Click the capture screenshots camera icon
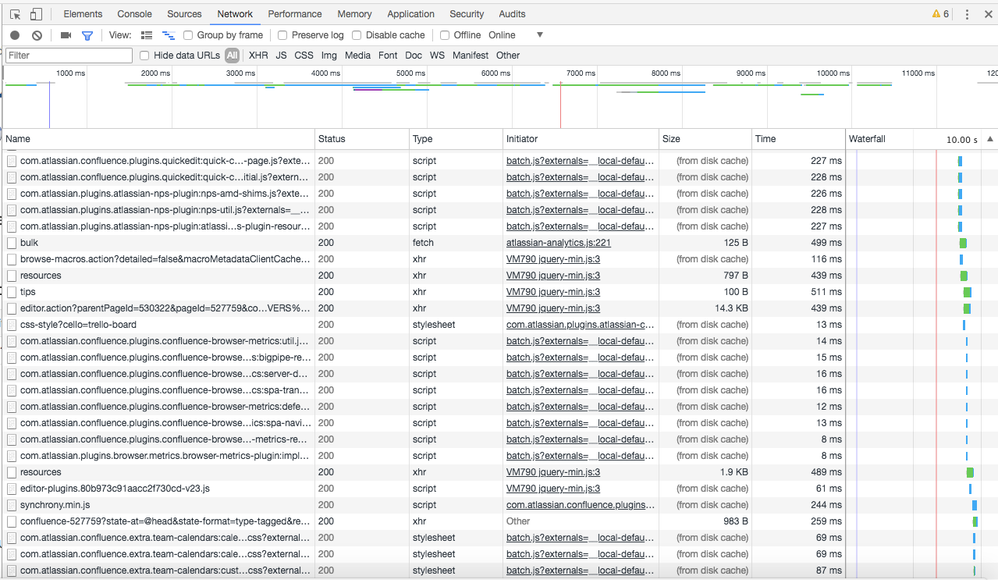 [66, 35]
